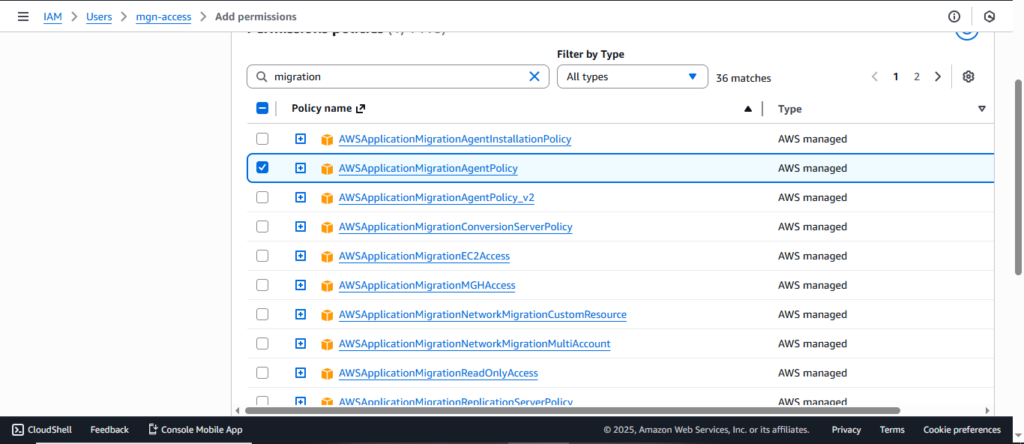1024x444 pixels.
Task: Toggle the select-all header checkbox
Action: [x=262, y=109]
